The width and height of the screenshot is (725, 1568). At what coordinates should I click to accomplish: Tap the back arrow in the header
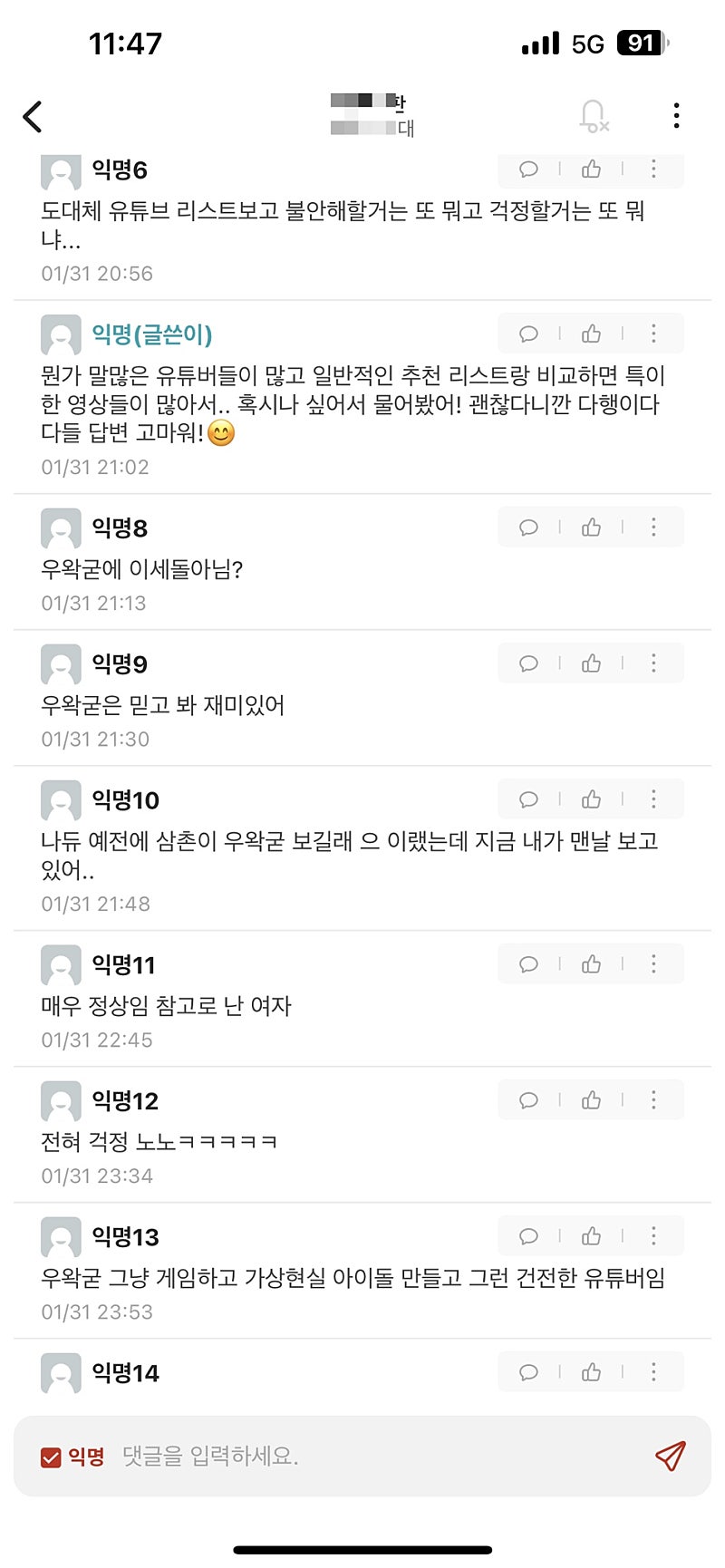33,116
